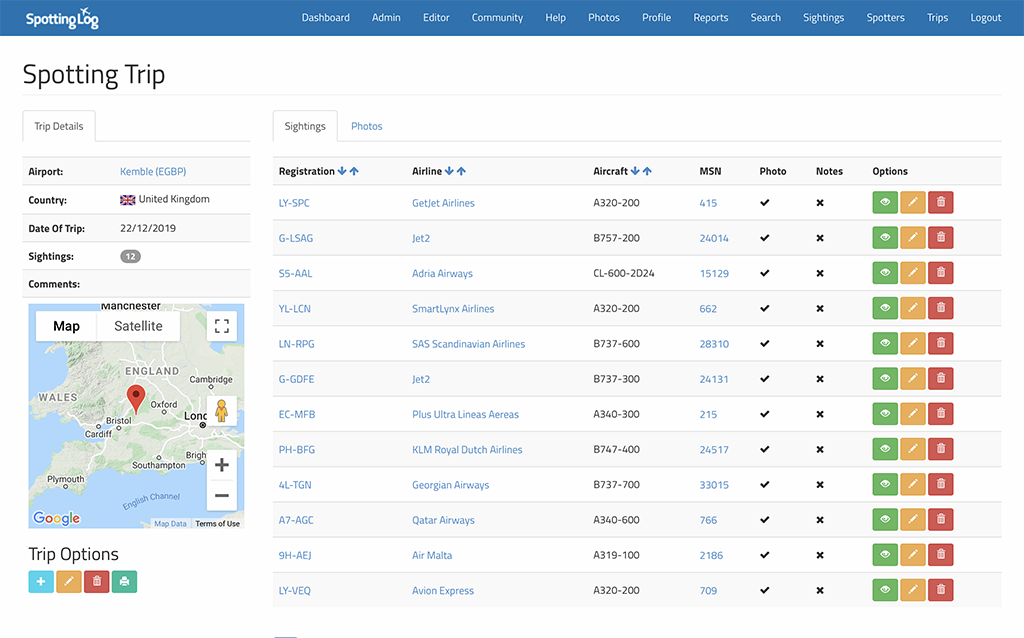Click the blue add button under Trip Options
The width and height of the screenshot is (1024, 638).
[41, 581]
